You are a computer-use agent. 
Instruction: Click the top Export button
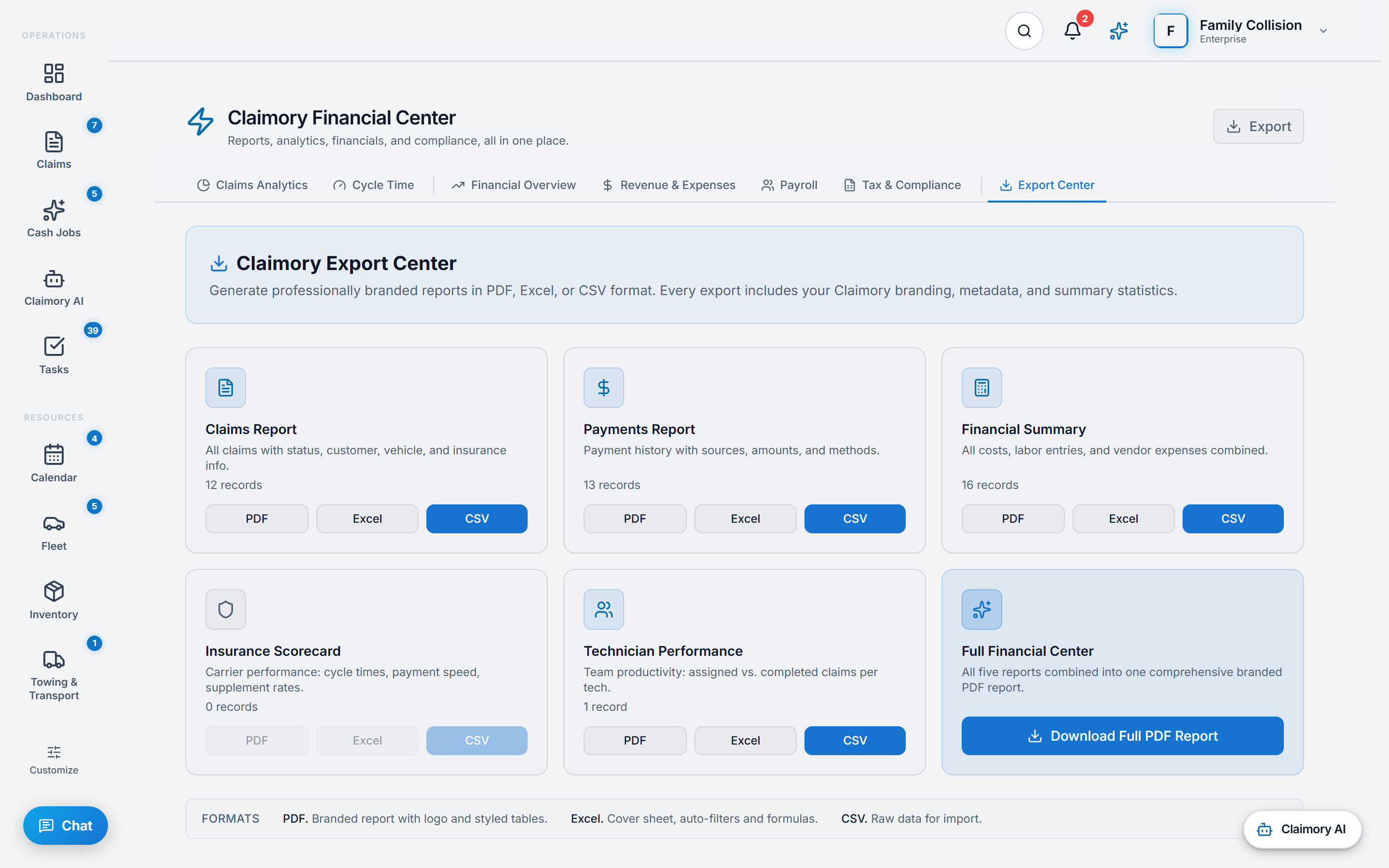[1258, 126]
